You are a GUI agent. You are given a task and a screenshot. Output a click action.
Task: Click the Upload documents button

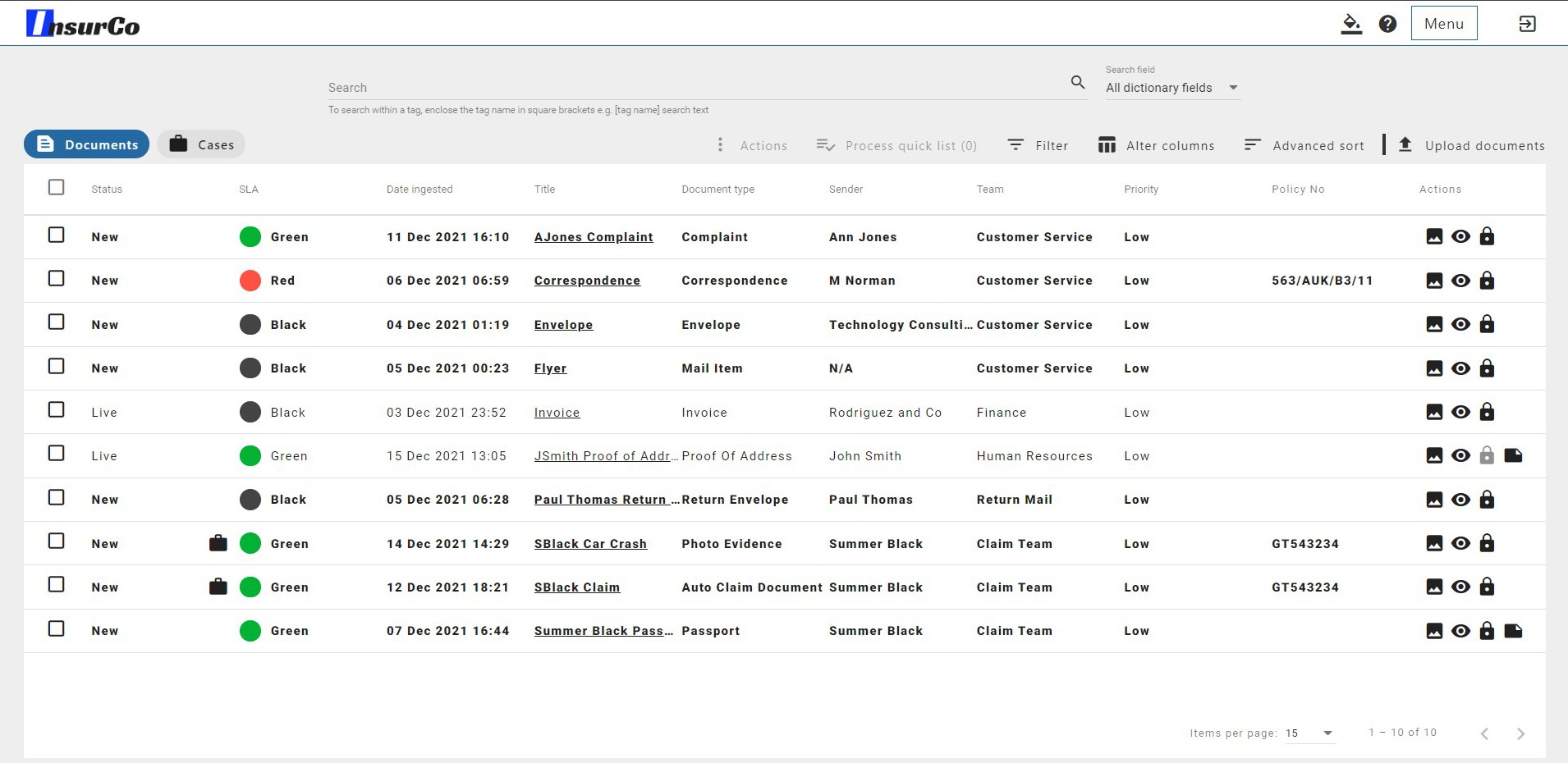(x=1473, y=145)
